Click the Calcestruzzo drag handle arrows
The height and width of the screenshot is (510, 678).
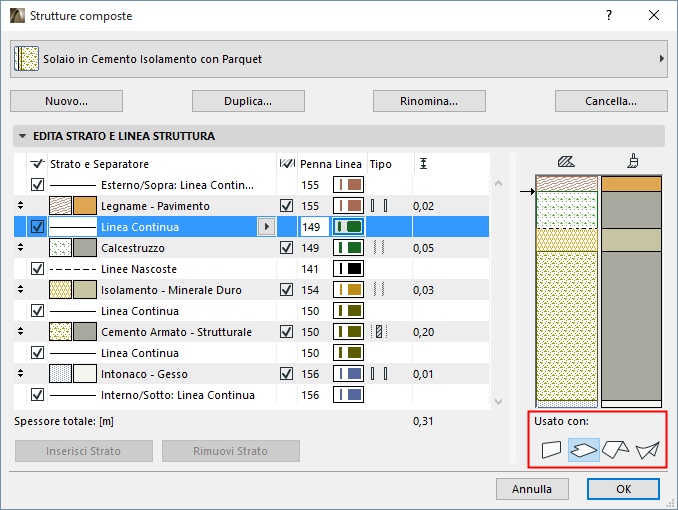click(x=20, y=247)
